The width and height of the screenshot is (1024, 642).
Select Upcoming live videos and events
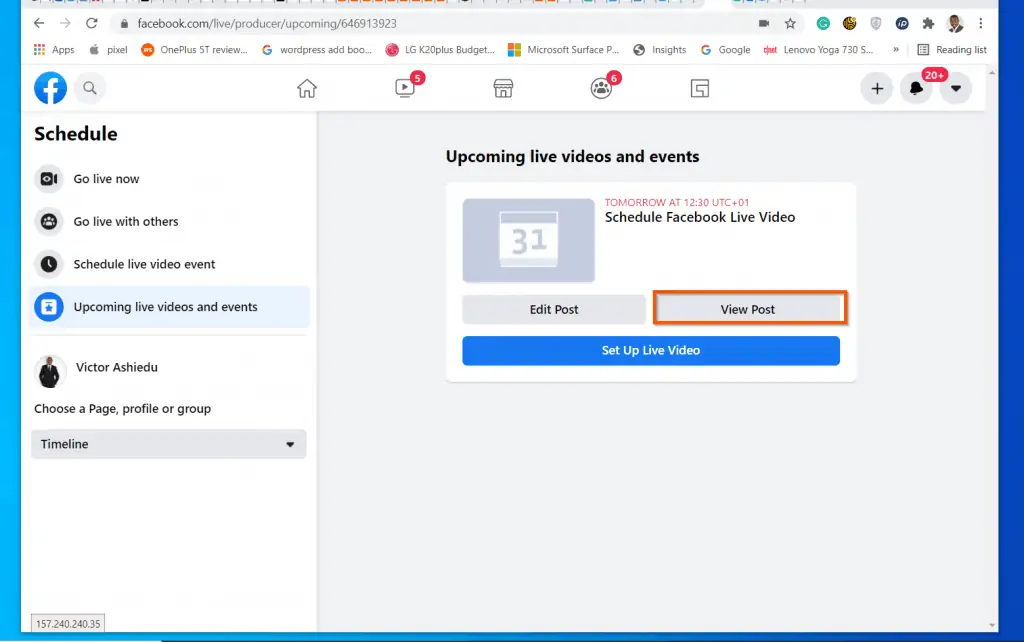coord(168,307)
